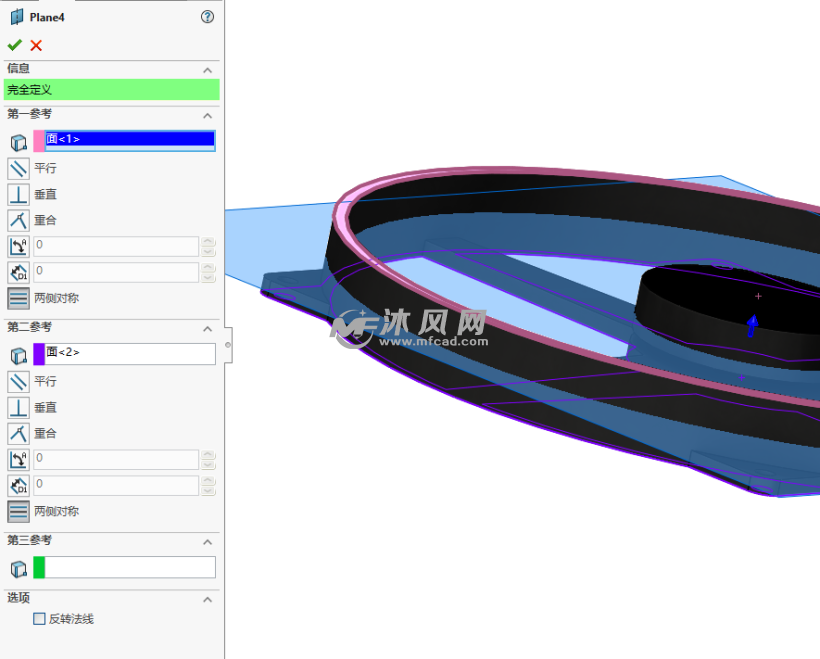Open the help question mark icon

click(208, 17)
